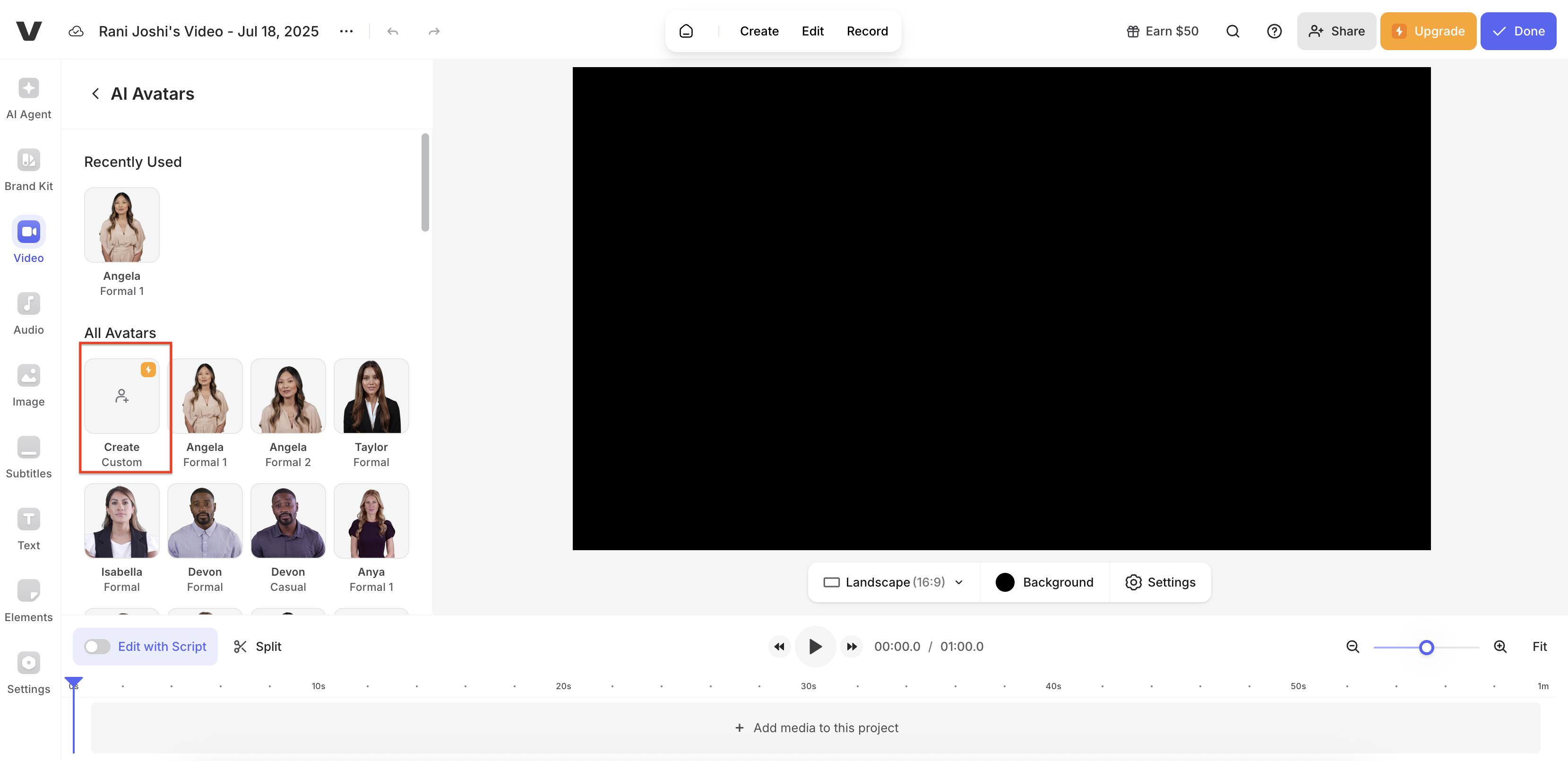Split the clip with the scissors tool
Viewport: 1568px width, 761px height.
[x=257, y=647]
